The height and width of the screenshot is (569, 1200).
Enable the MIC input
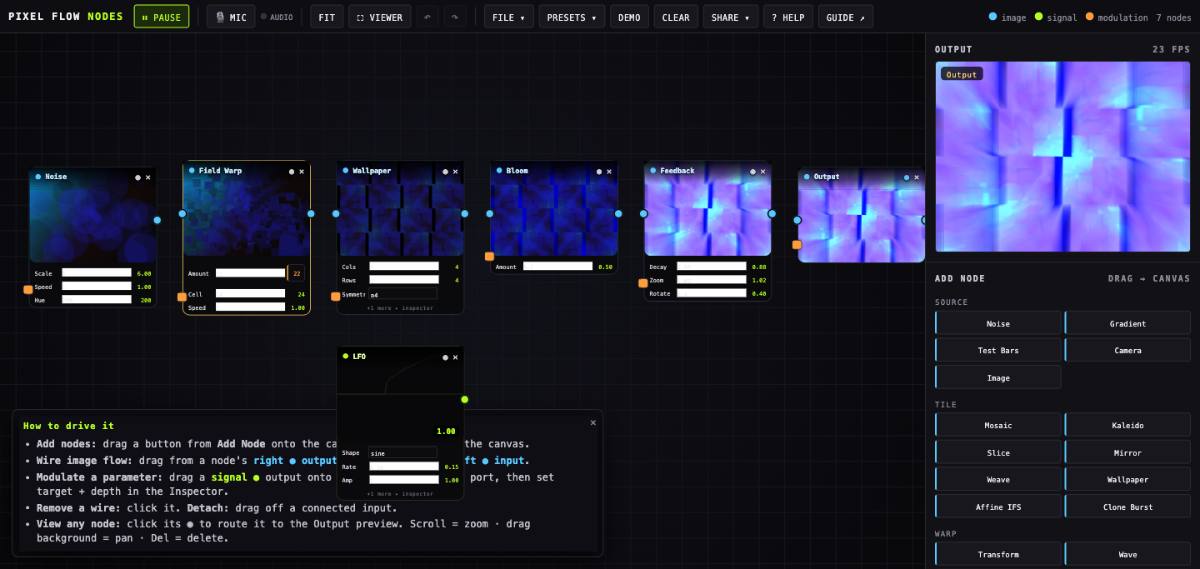coord(230,17)
